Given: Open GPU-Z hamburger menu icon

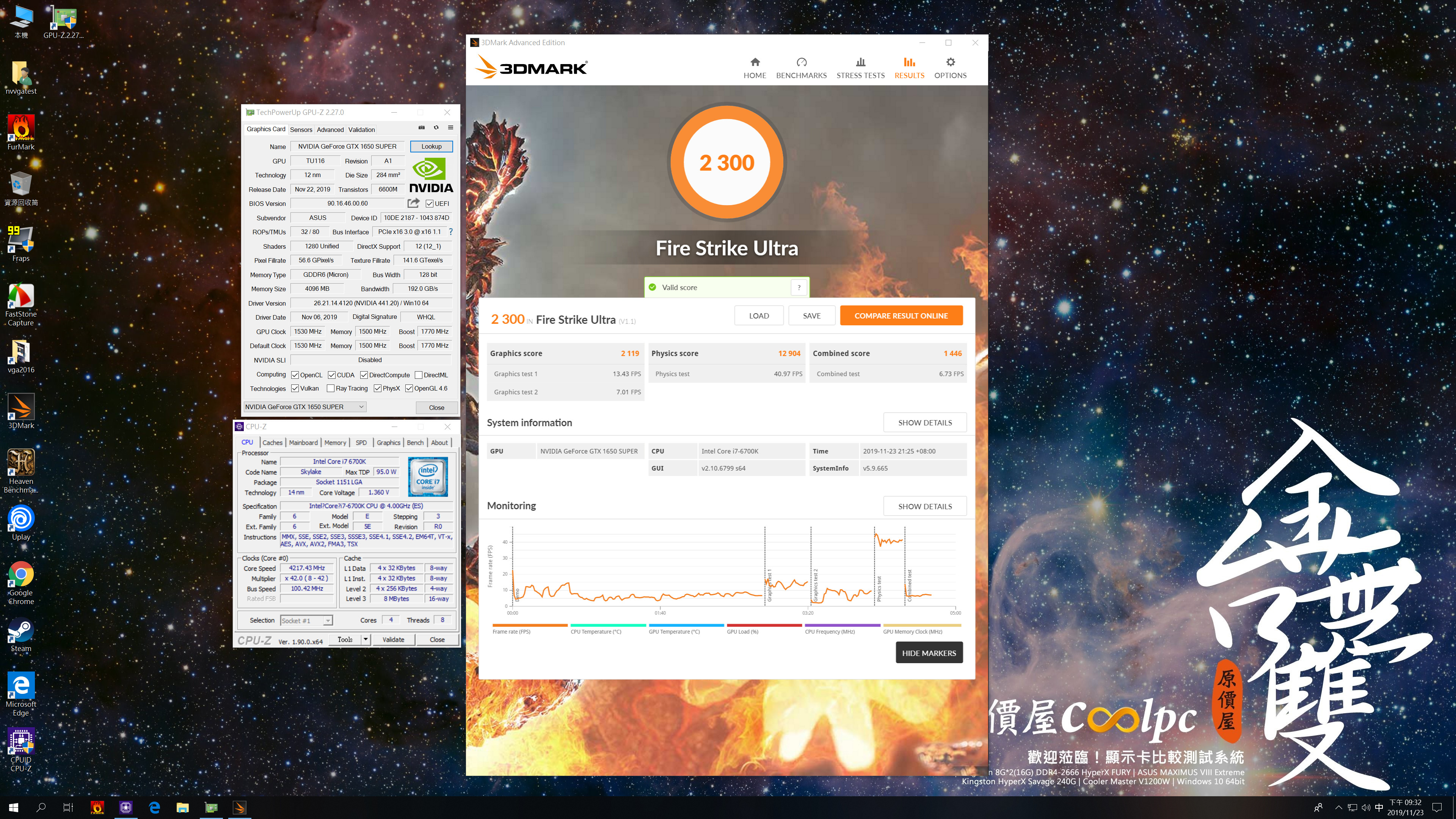Looking at the screenshot, I should 450,127.
